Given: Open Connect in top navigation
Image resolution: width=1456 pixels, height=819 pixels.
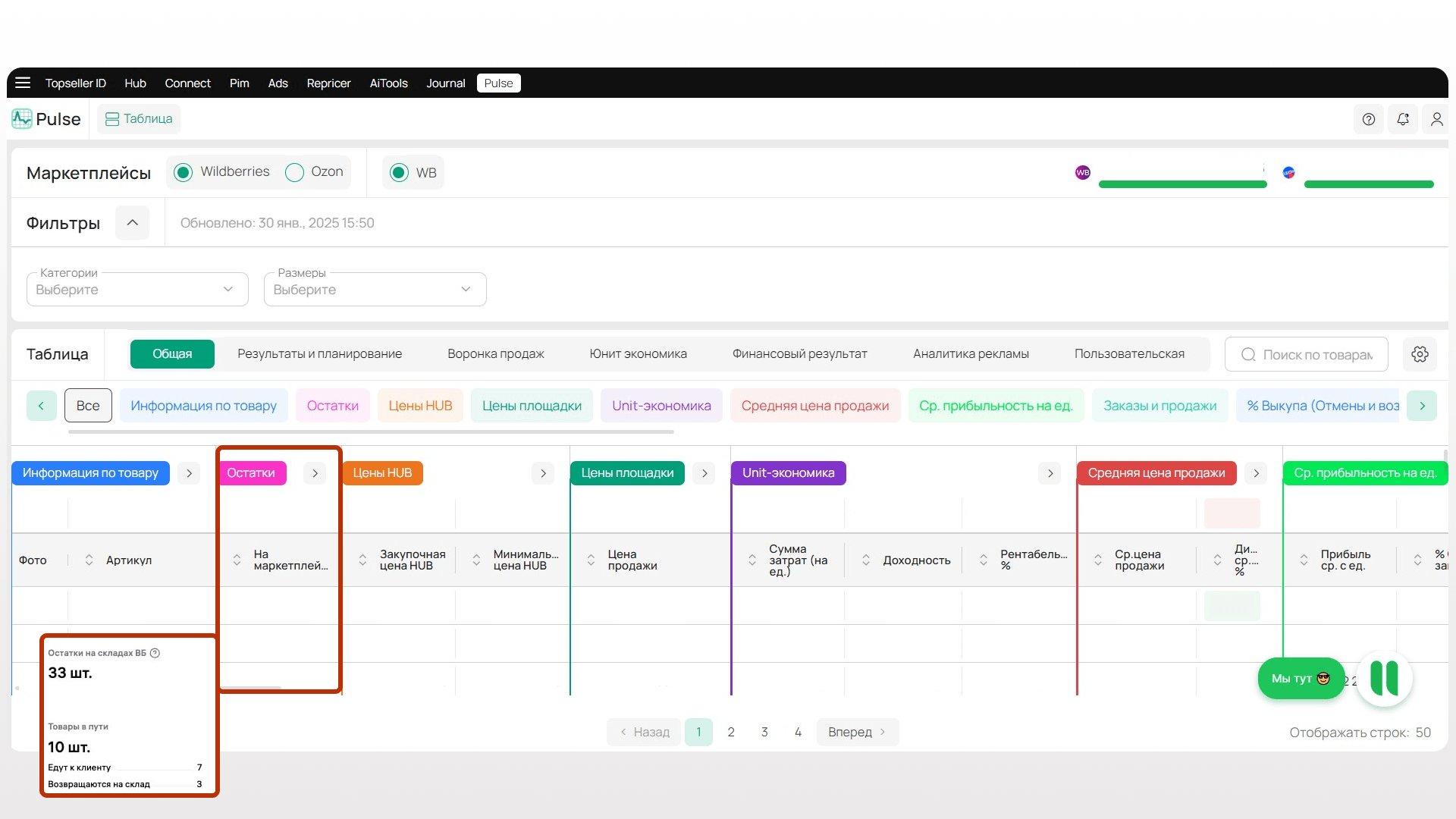Looking at the screenshot, I should tap(187, 83).
